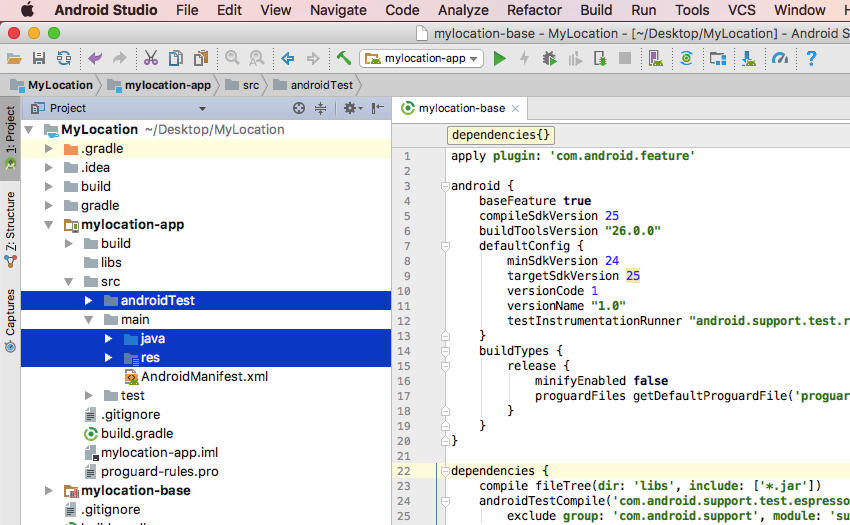Click Attach debugger to Android process icon

coord(600,59)
